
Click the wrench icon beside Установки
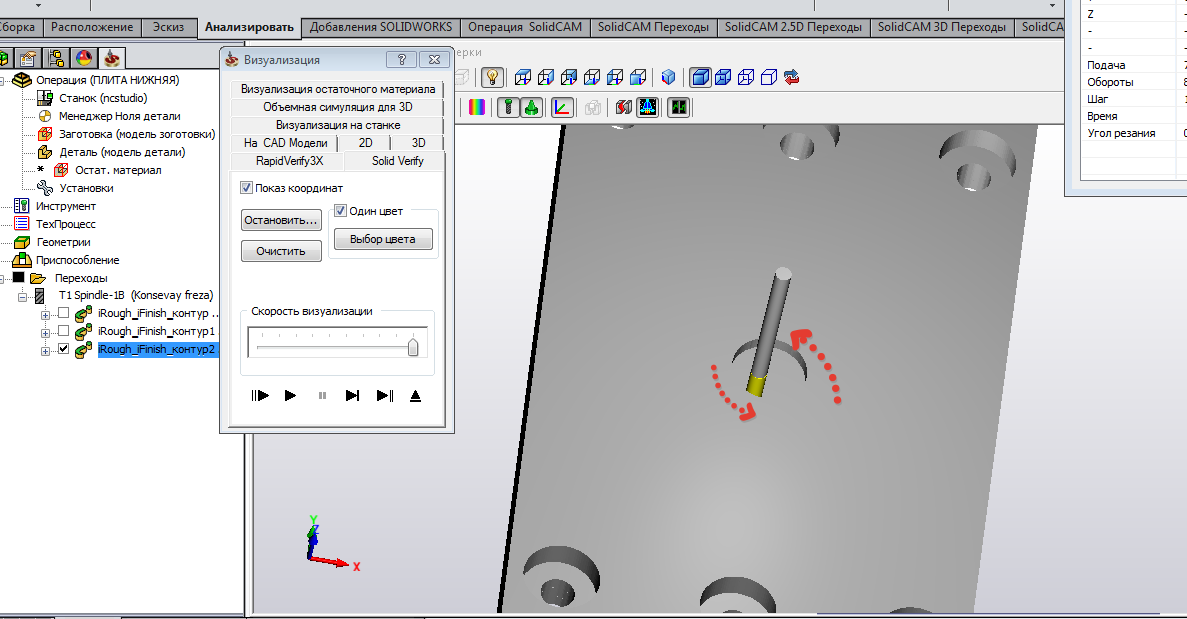[45, 188]
